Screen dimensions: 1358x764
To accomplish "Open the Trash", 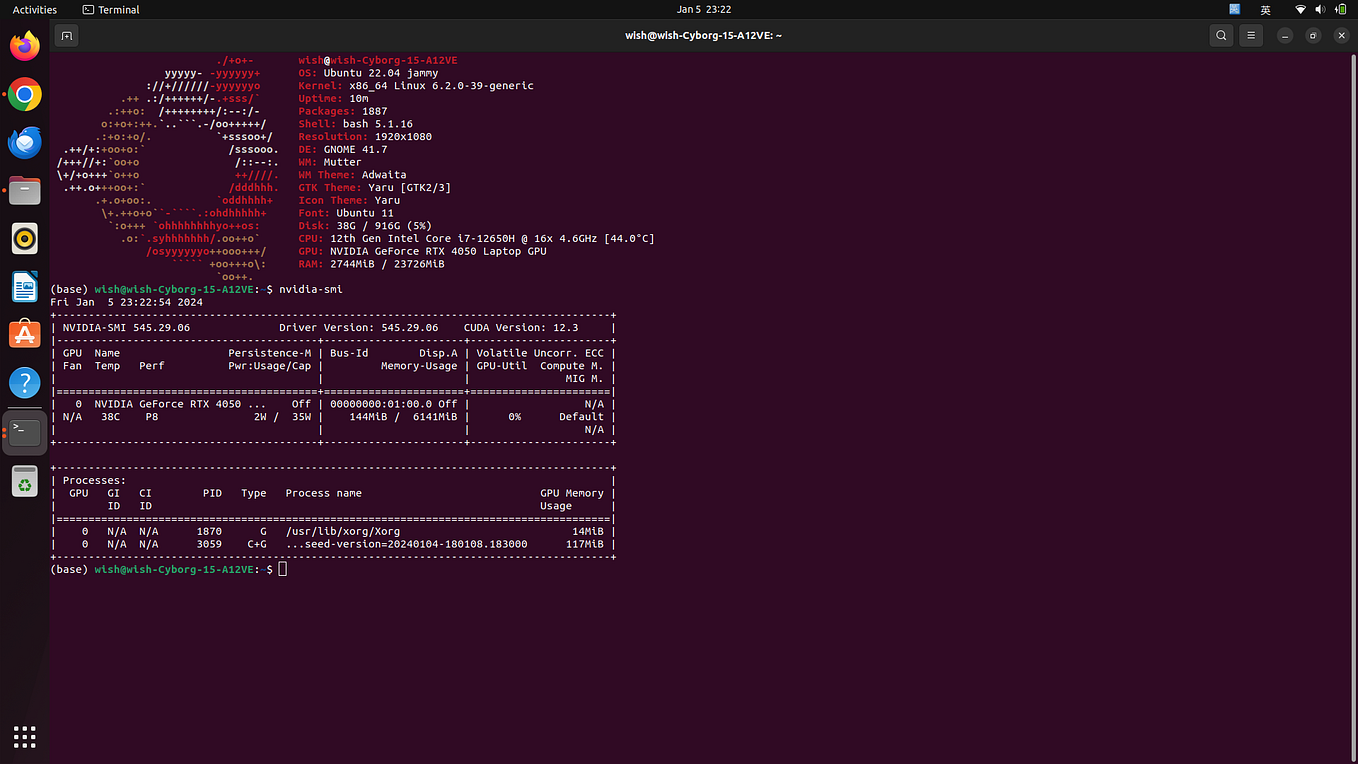I will (x=24, y=481).
